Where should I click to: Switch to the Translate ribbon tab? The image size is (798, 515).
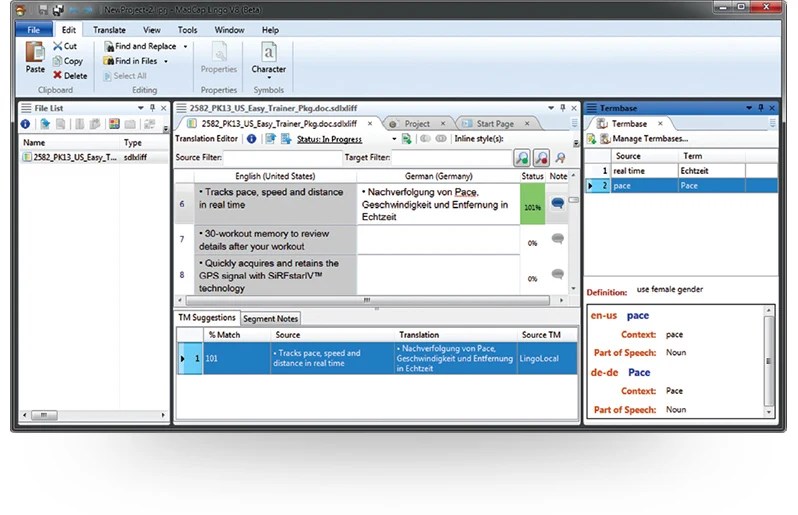click(x=109, y=30)
